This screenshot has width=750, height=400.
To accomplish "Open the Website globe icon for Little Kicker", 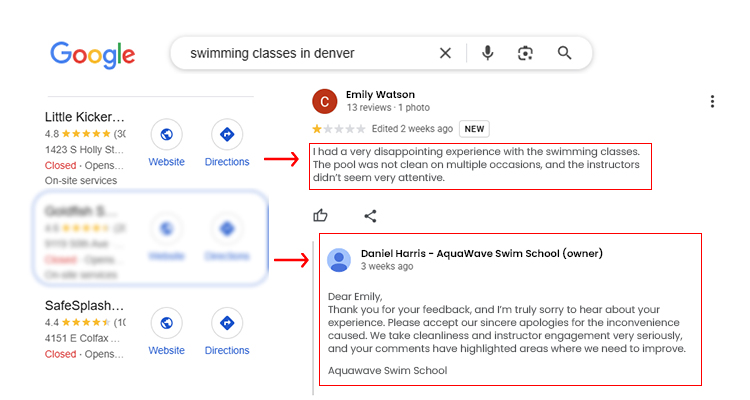I will tap(166, 134).
